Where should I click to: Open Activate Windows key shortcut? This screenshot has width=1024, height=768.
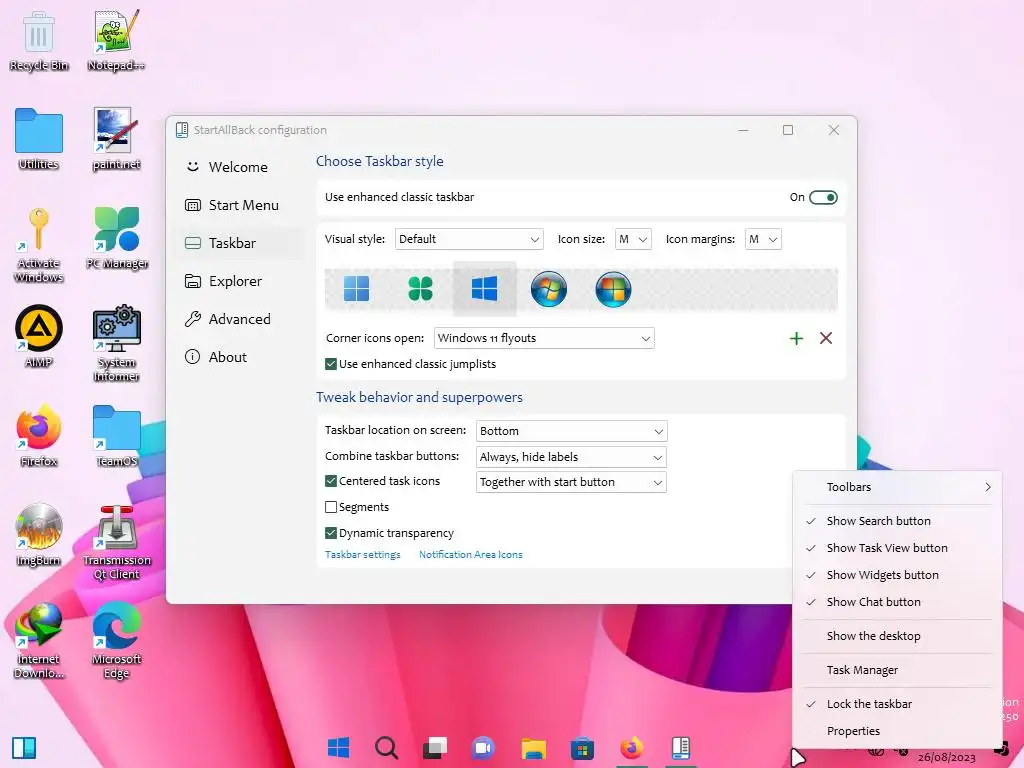39,245
